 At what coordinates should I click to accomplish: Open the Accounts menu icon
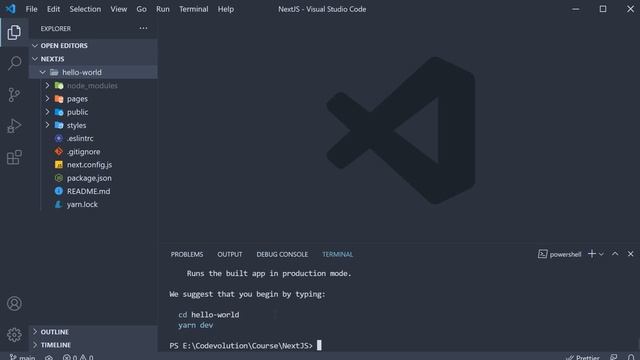(14, 303)
